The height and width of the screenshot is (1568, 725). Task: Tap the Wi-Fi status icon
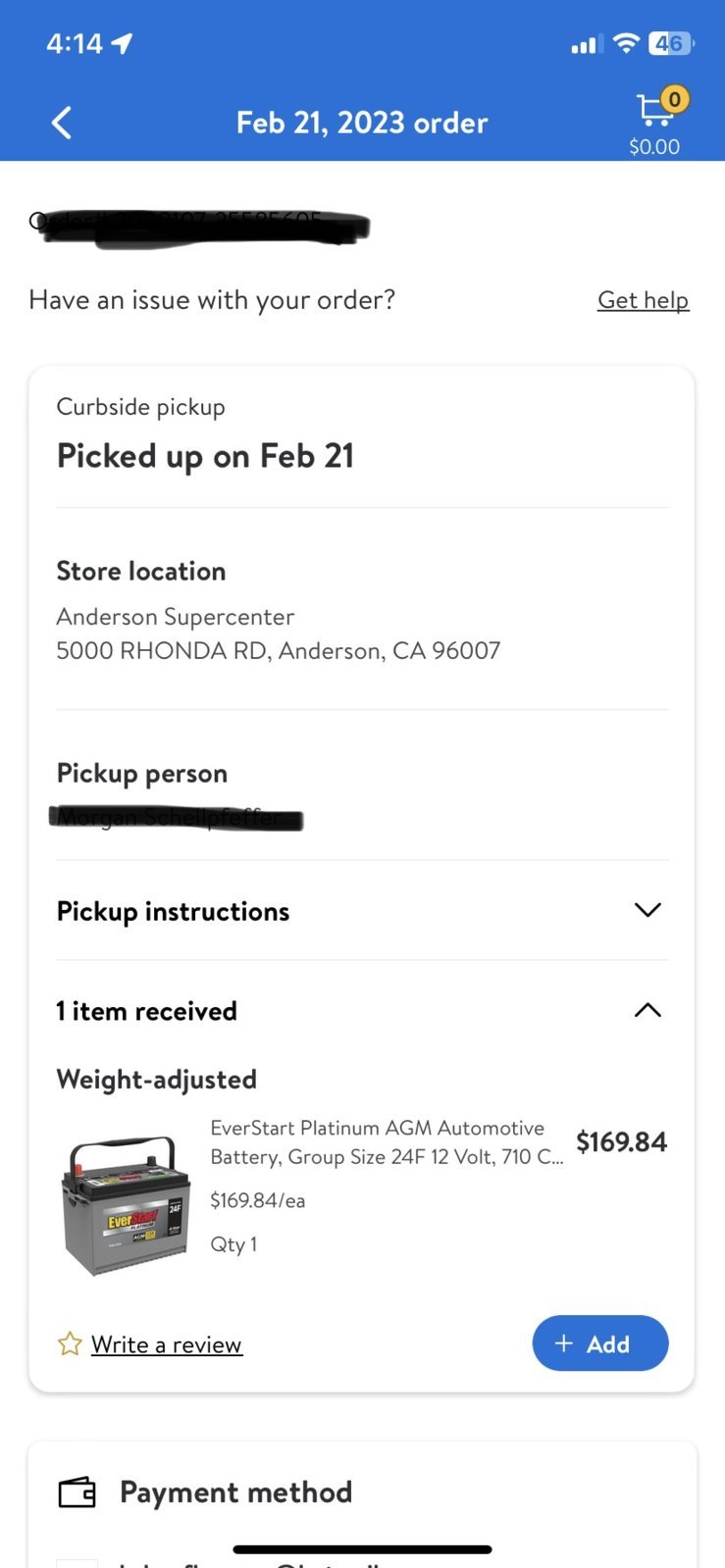625,43
